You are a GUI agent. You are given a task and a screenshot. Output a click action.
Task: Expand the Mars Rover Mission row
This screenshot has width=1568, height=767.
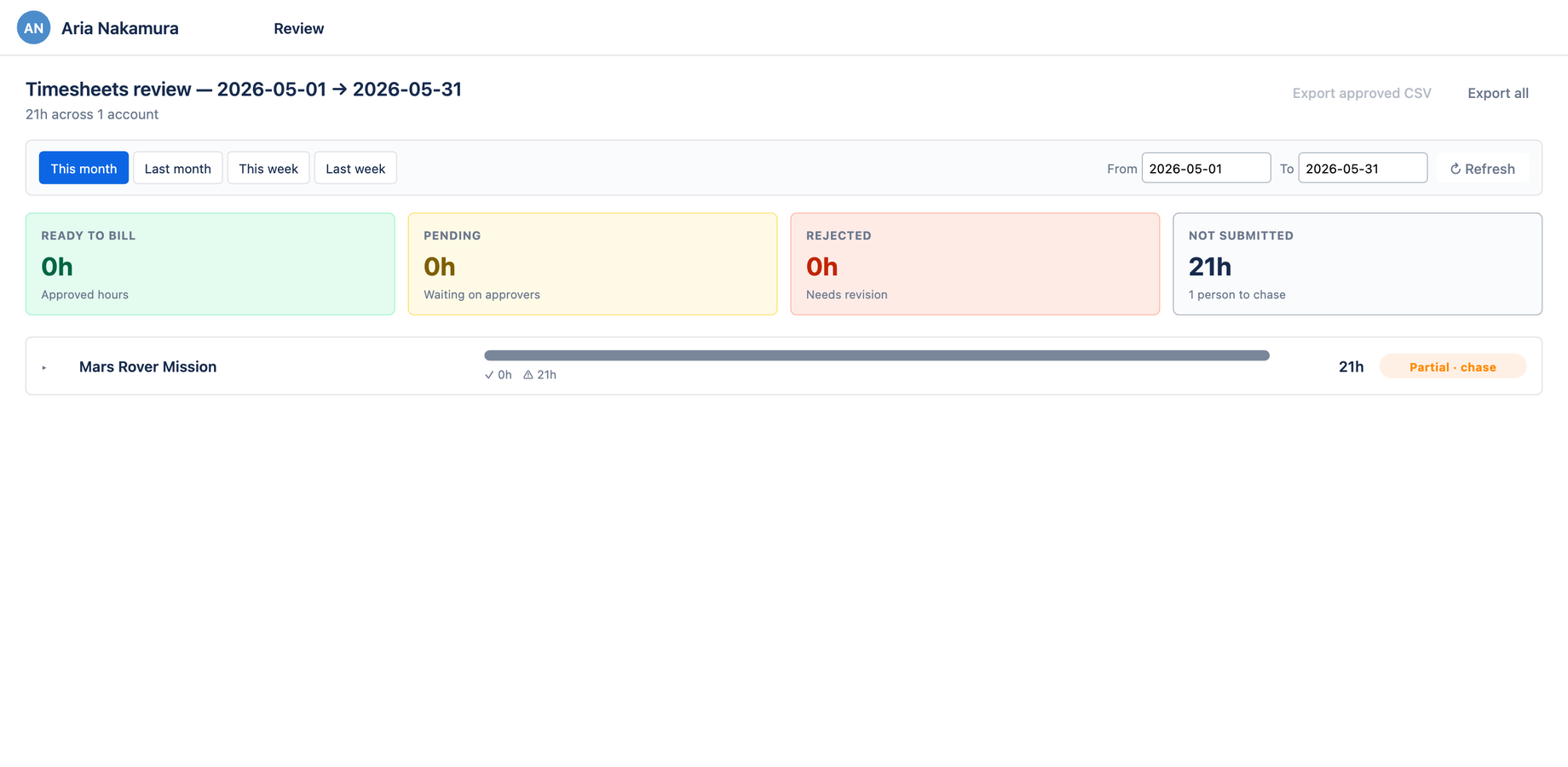[44, 367]
